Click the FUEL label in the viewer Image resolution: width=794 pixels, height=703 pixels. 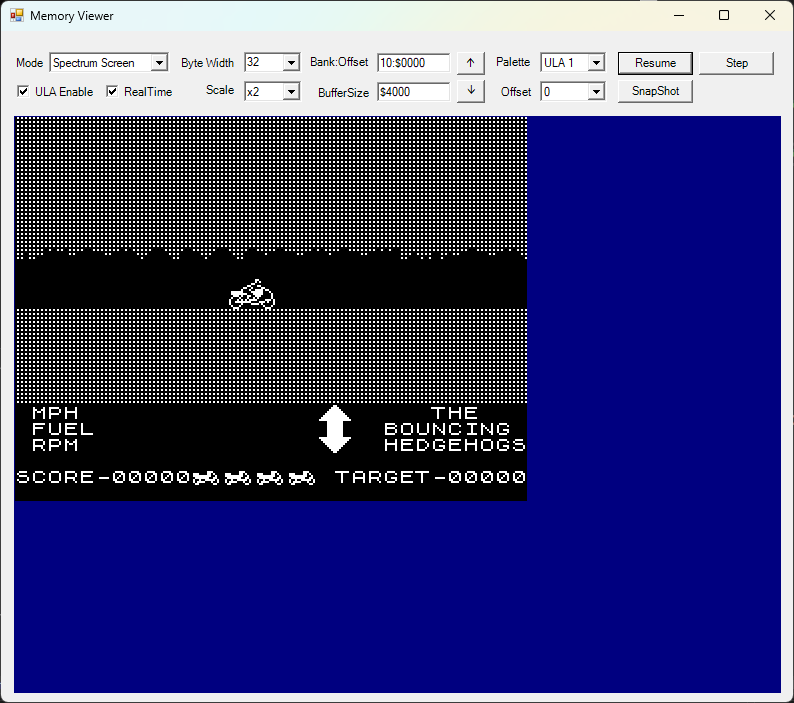[63, 429]
